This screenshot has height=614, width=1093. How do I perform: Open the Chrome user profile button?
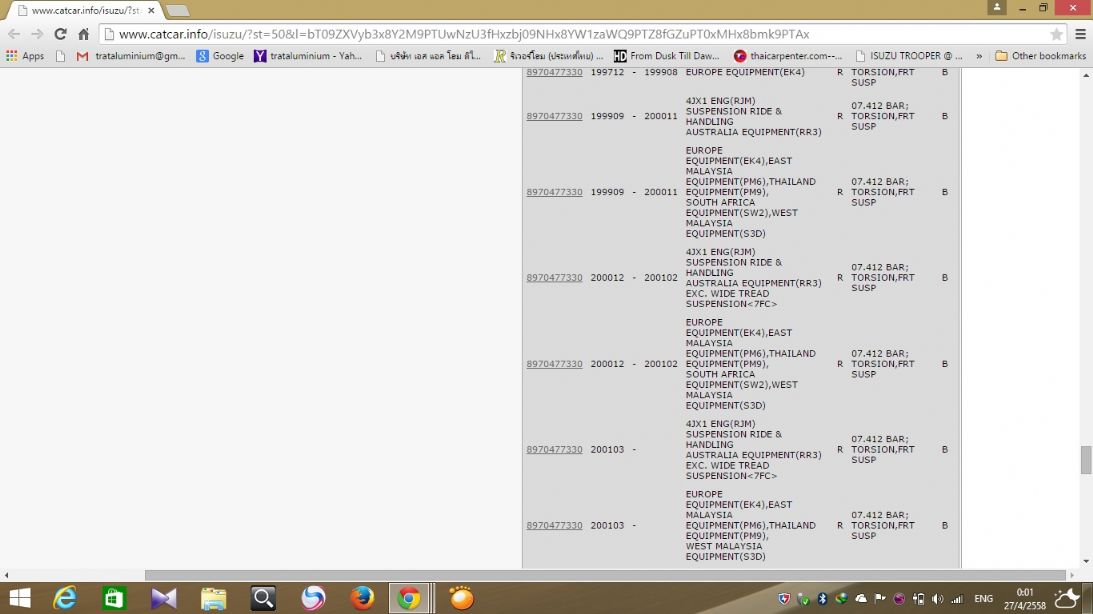pyautogui.click(x=996, y=8)
